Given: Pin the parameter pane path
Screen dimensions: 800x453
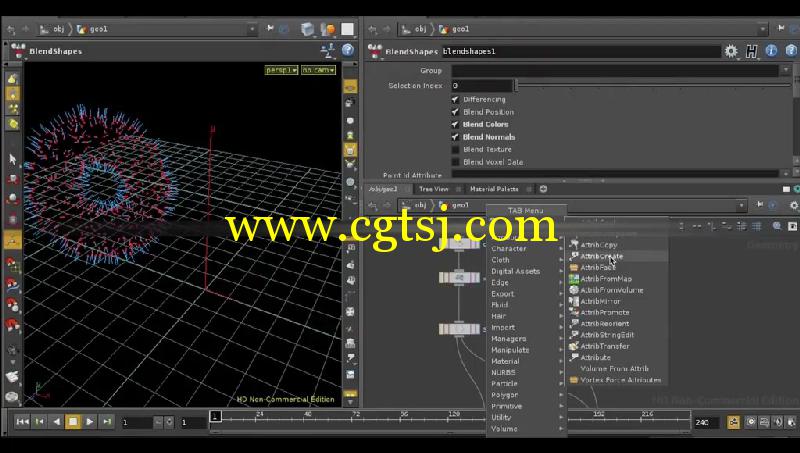Looking at the screenshot, I should 781,29.
